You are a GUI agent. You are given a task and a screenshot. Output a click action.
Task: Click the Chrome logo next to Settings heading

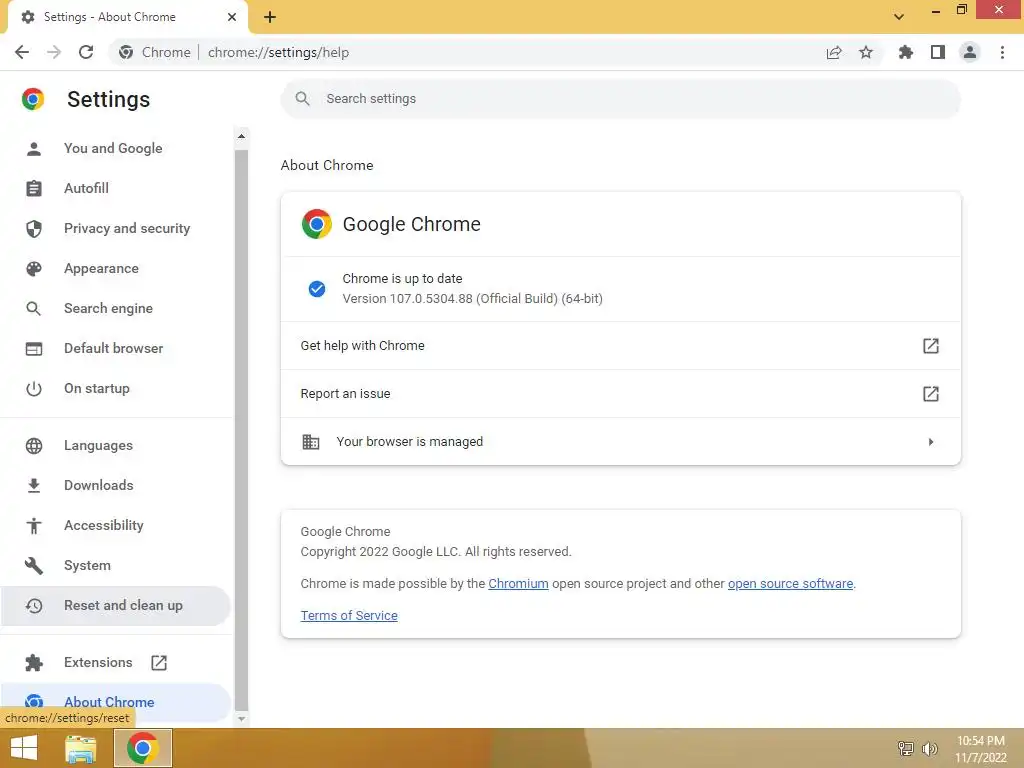point(33,99)
